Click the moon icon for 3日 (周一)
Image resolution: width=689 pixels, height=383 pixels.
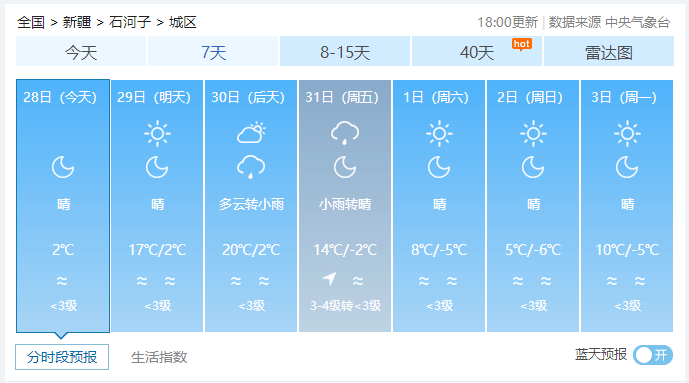pos(627,167)
